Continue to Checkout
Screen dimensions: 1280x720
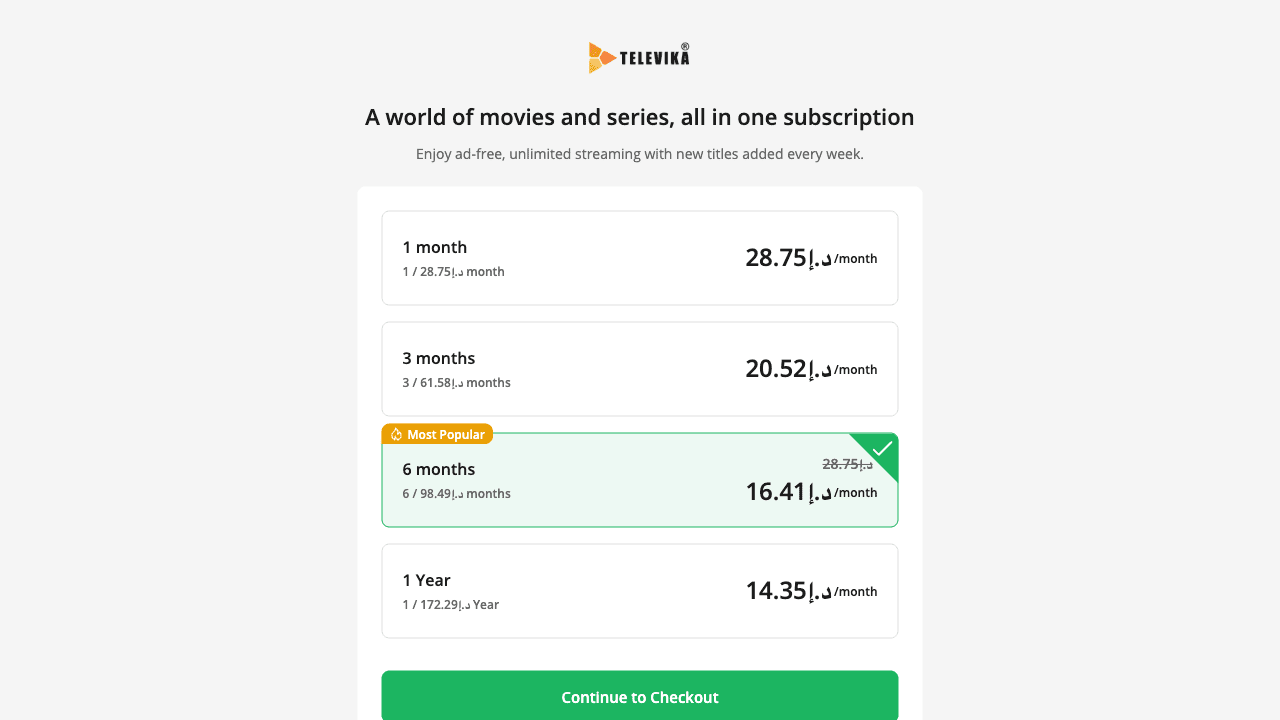coord(640,697)
